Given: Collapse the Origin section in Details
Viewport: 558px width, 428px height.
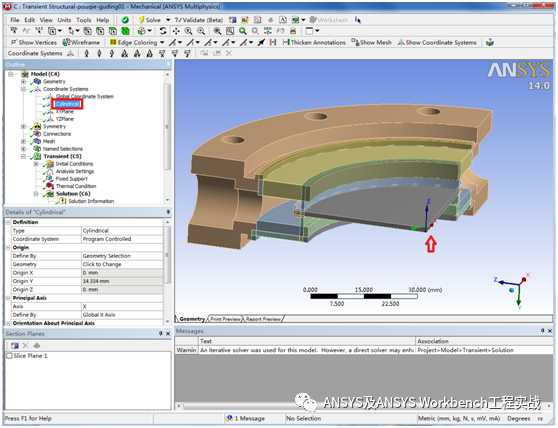Looking at the screenshot, I should [8, 247].
